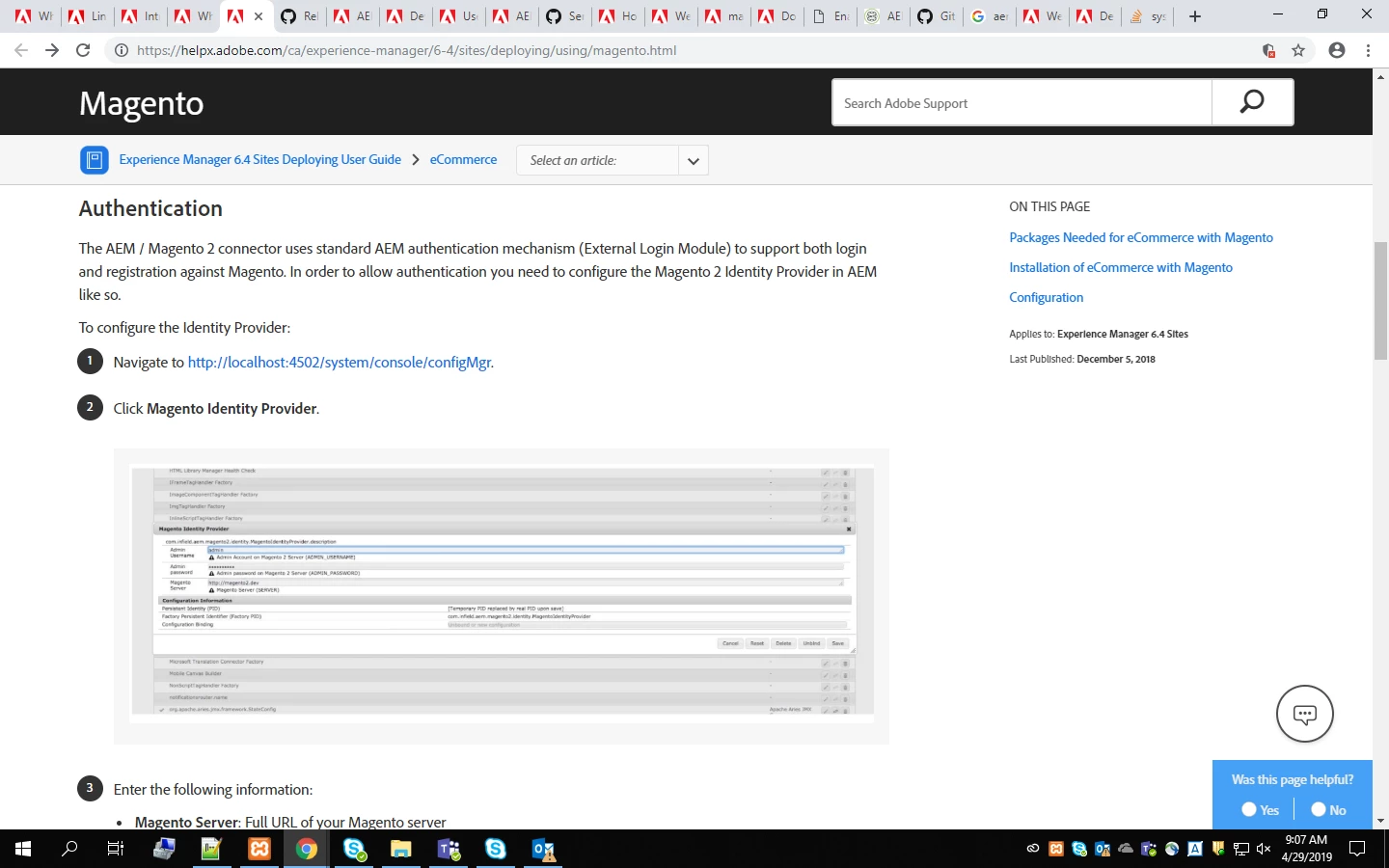
Task: Open XAMPP from the taskbar
Action: click(x=259, y=849)
